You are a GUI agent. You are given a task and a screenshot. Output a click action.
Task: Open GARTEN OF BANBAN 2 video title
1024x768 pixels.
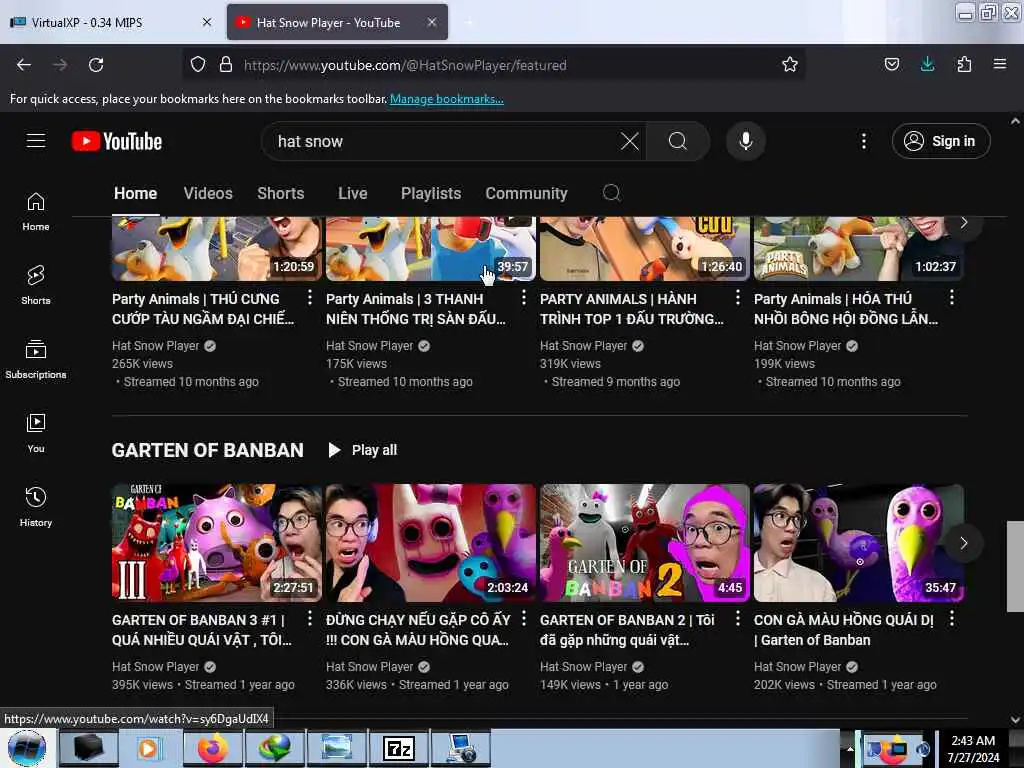627,630
